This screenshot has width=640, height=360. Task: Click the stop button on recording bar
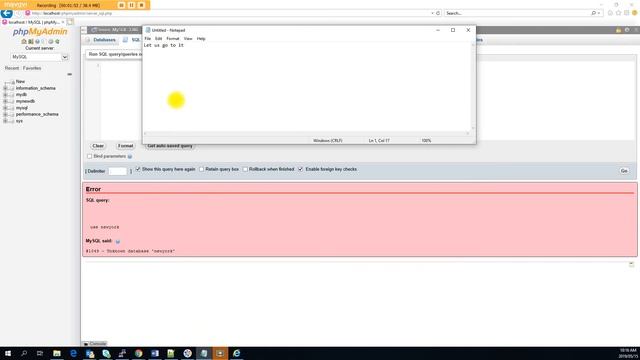click(141, 5)
